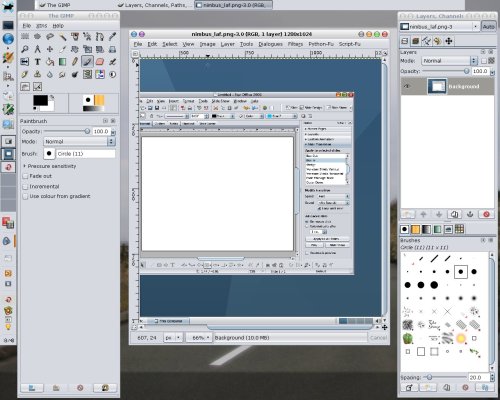Open the Layer menu in image window
This screenshot has width=500, height=400.
(228, 44)
